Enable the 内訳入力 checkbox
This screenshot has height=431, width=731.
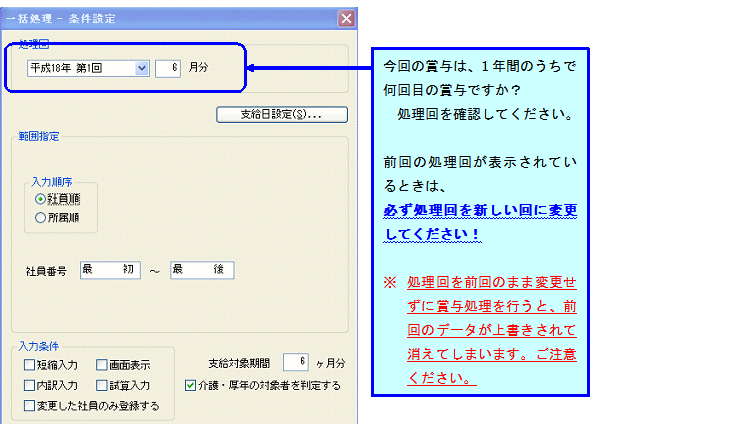29,385
